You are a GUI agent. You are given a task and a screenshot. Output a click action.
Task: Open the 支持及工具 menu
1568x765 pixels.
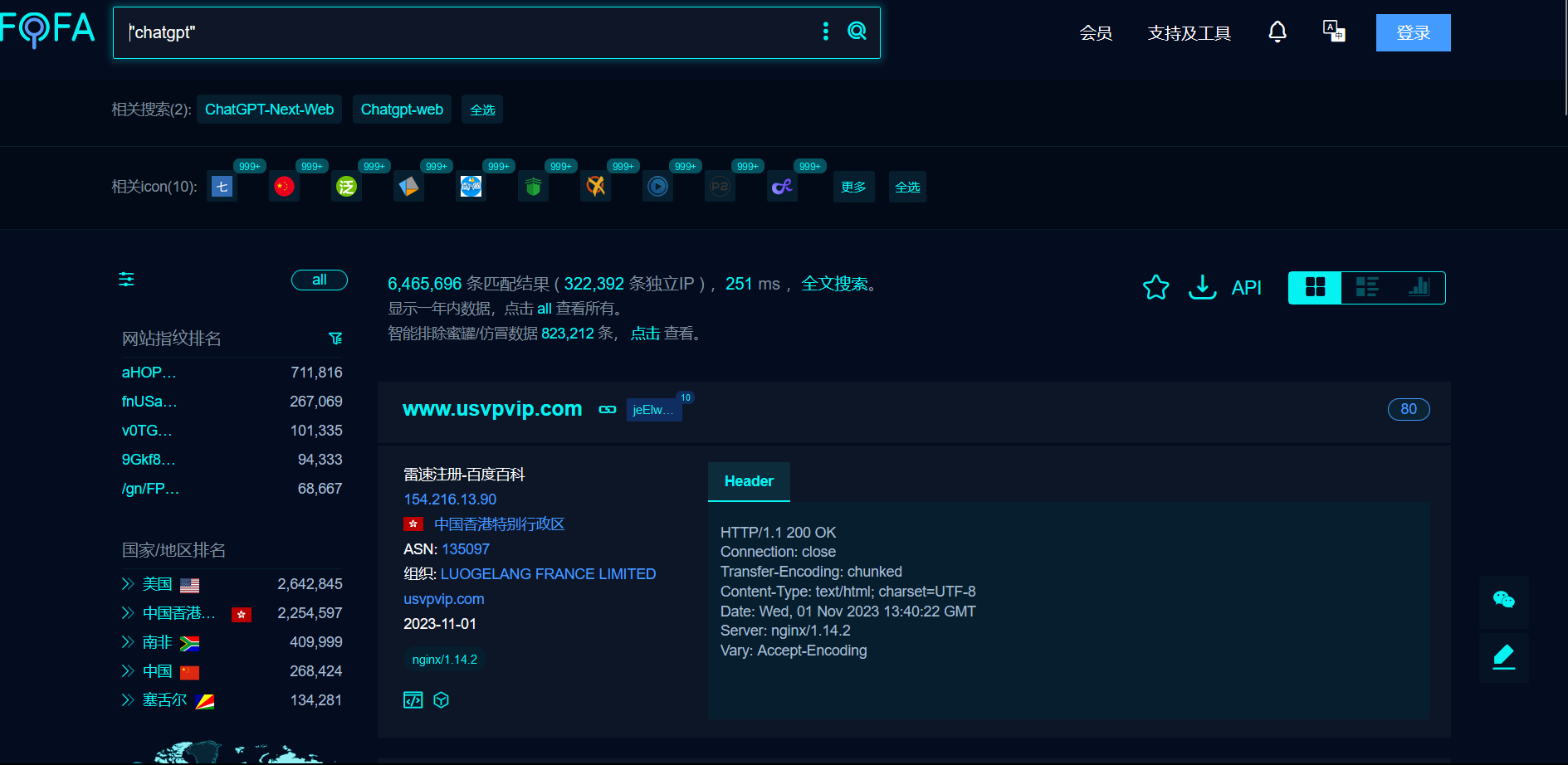(x=1189, y=33)
